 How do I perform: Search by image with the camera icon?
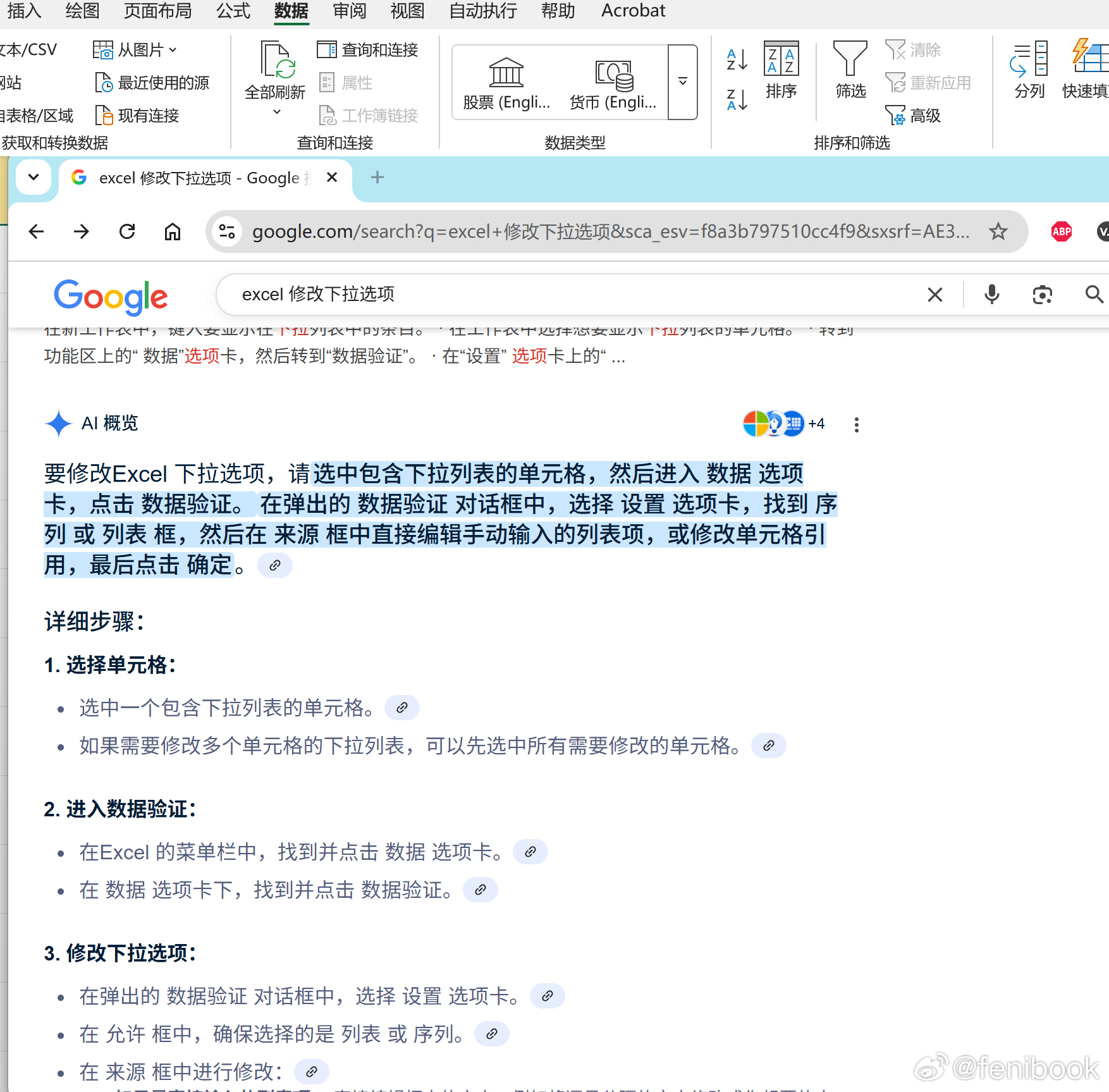pos(1042,295)
